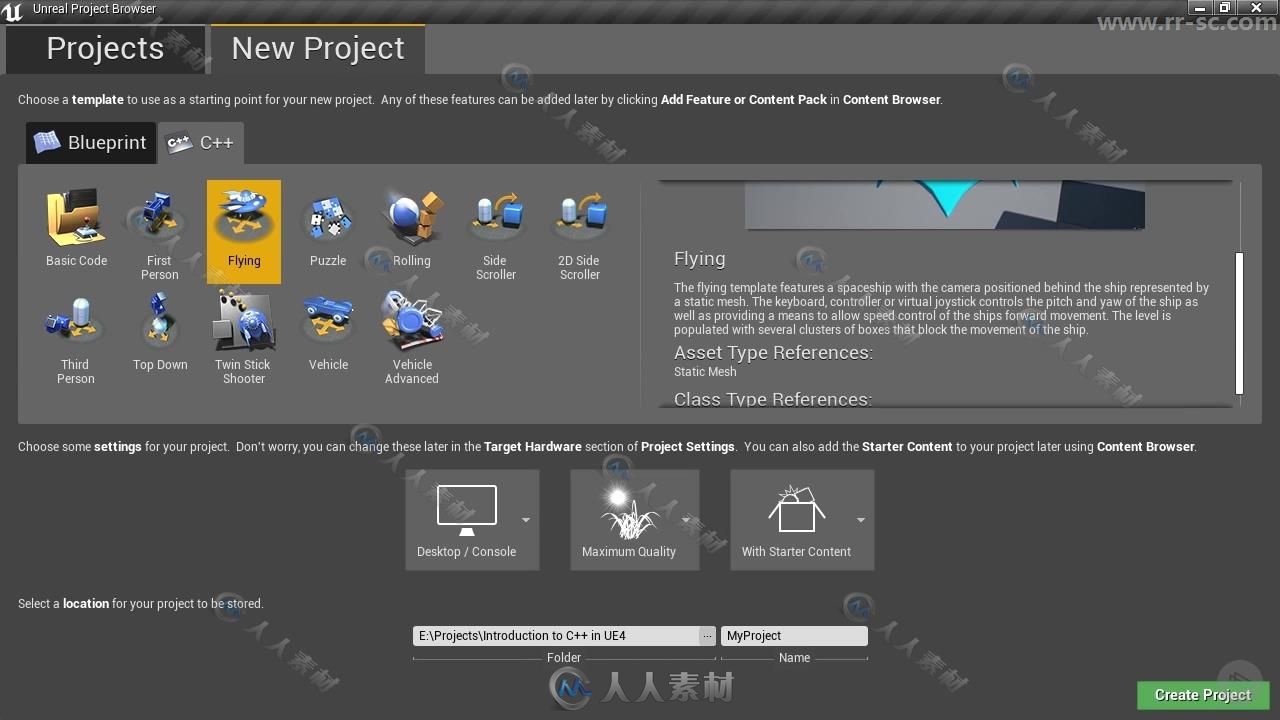Viewport: 1280px width, 720px height.
Task: Click the 'Static Mesh' reference text
Action: tap(705, 372)
